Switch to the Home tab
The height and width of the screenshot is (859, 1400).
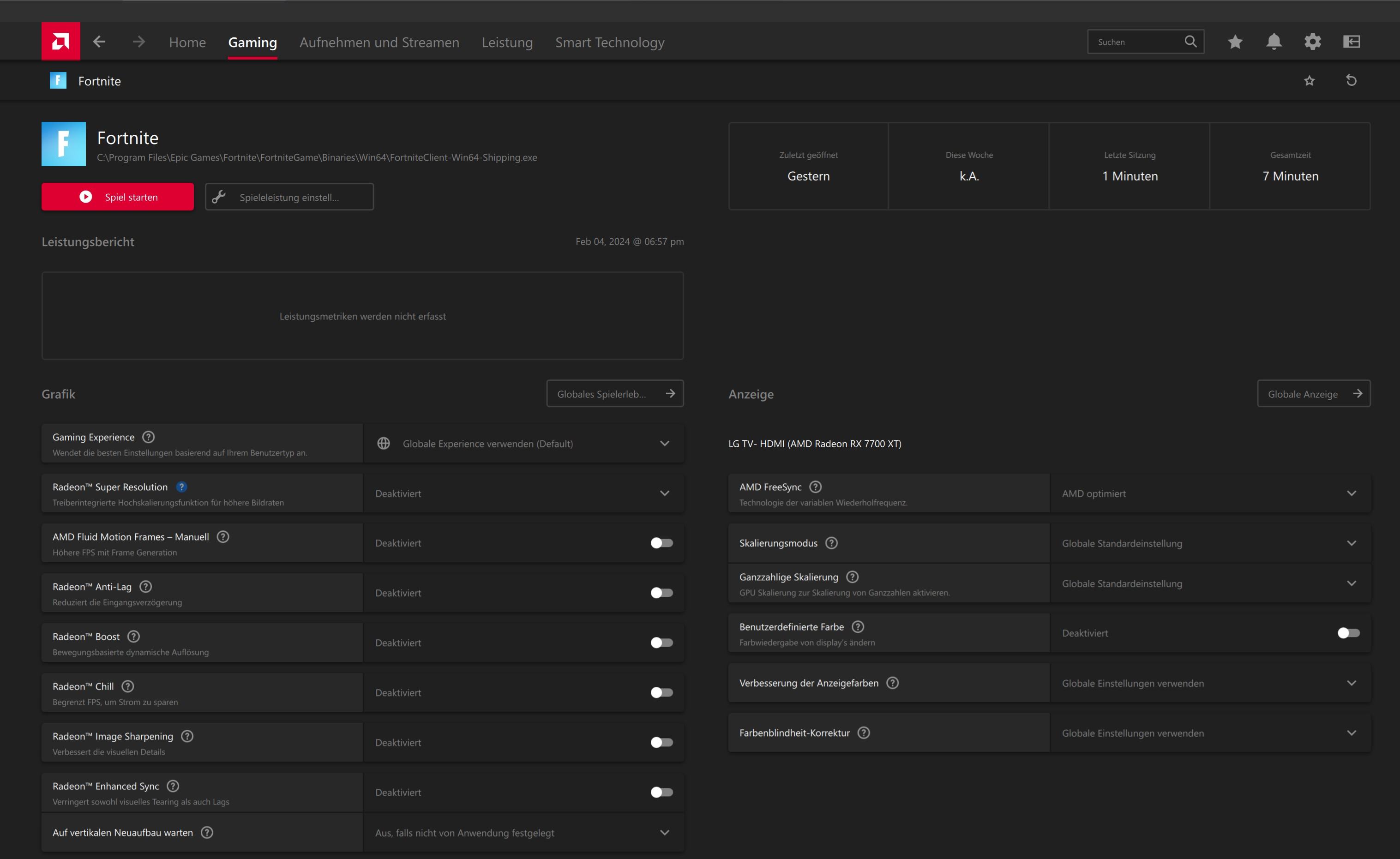click(x=187, y=42)
